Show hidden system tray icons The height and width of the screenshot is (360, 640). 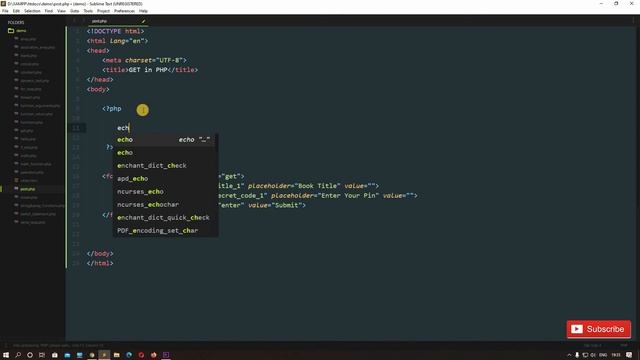tap(569, 355)
